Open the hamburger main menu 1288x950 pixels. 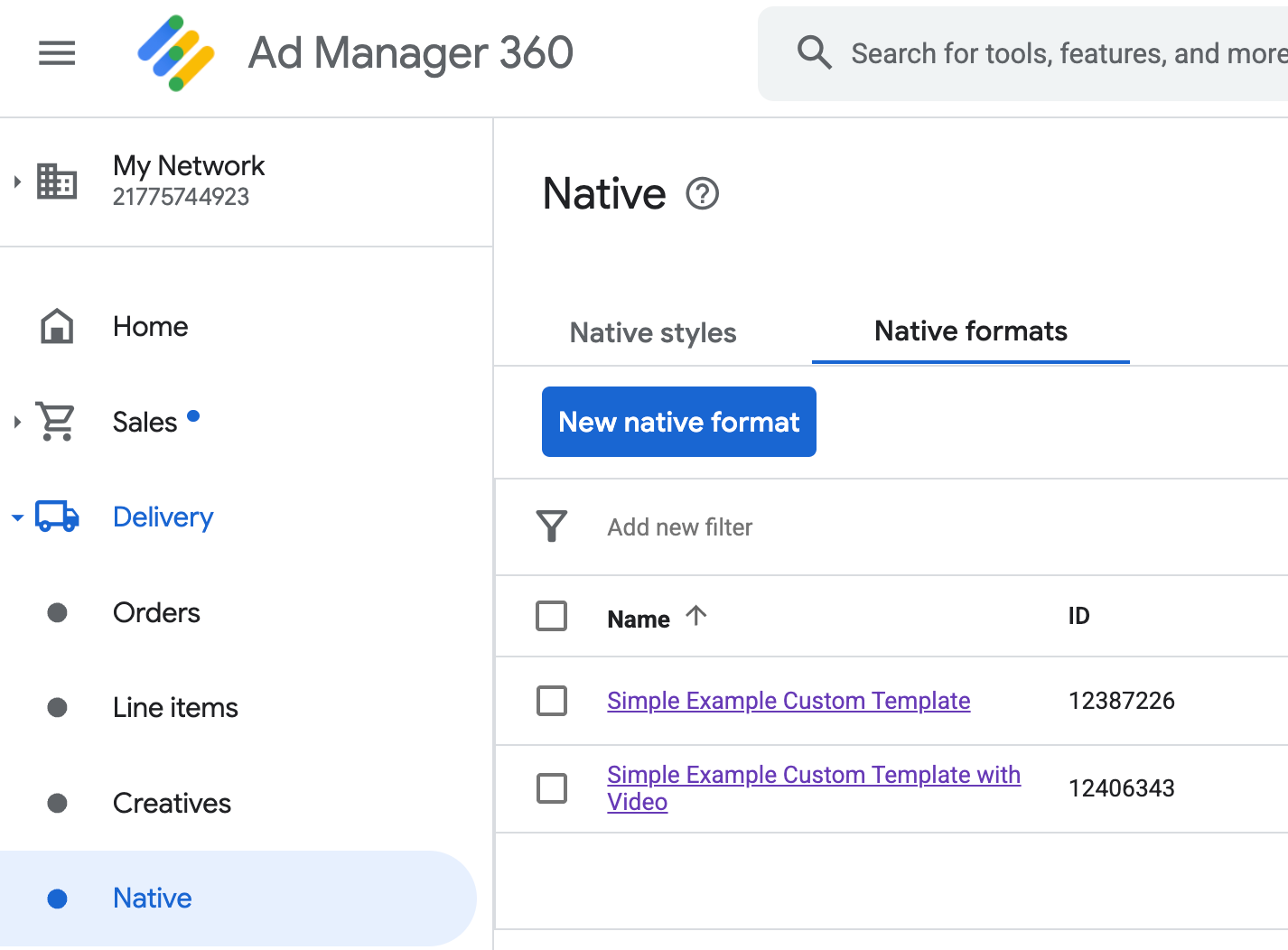click(57, 53)
